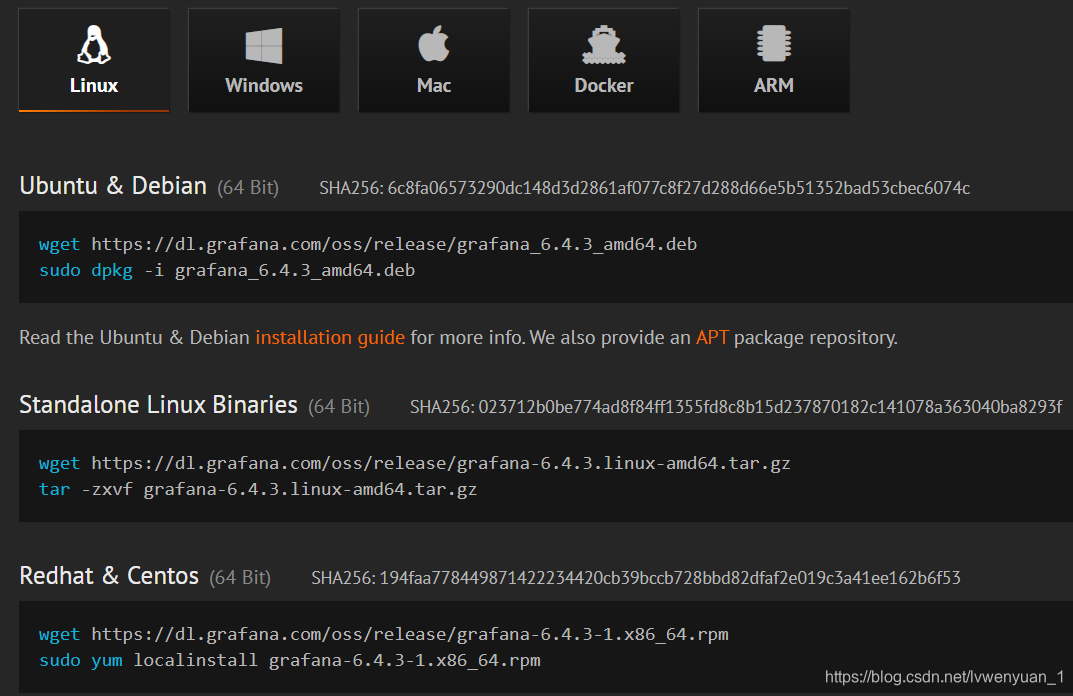
Task: Switch to the Windows tab label
Action: pyautogui.click(x=264, y=86)
